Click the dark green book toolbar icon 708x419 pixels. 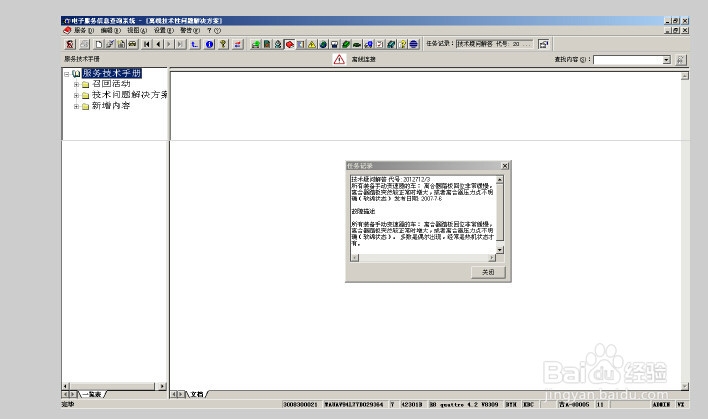[267, 44]
